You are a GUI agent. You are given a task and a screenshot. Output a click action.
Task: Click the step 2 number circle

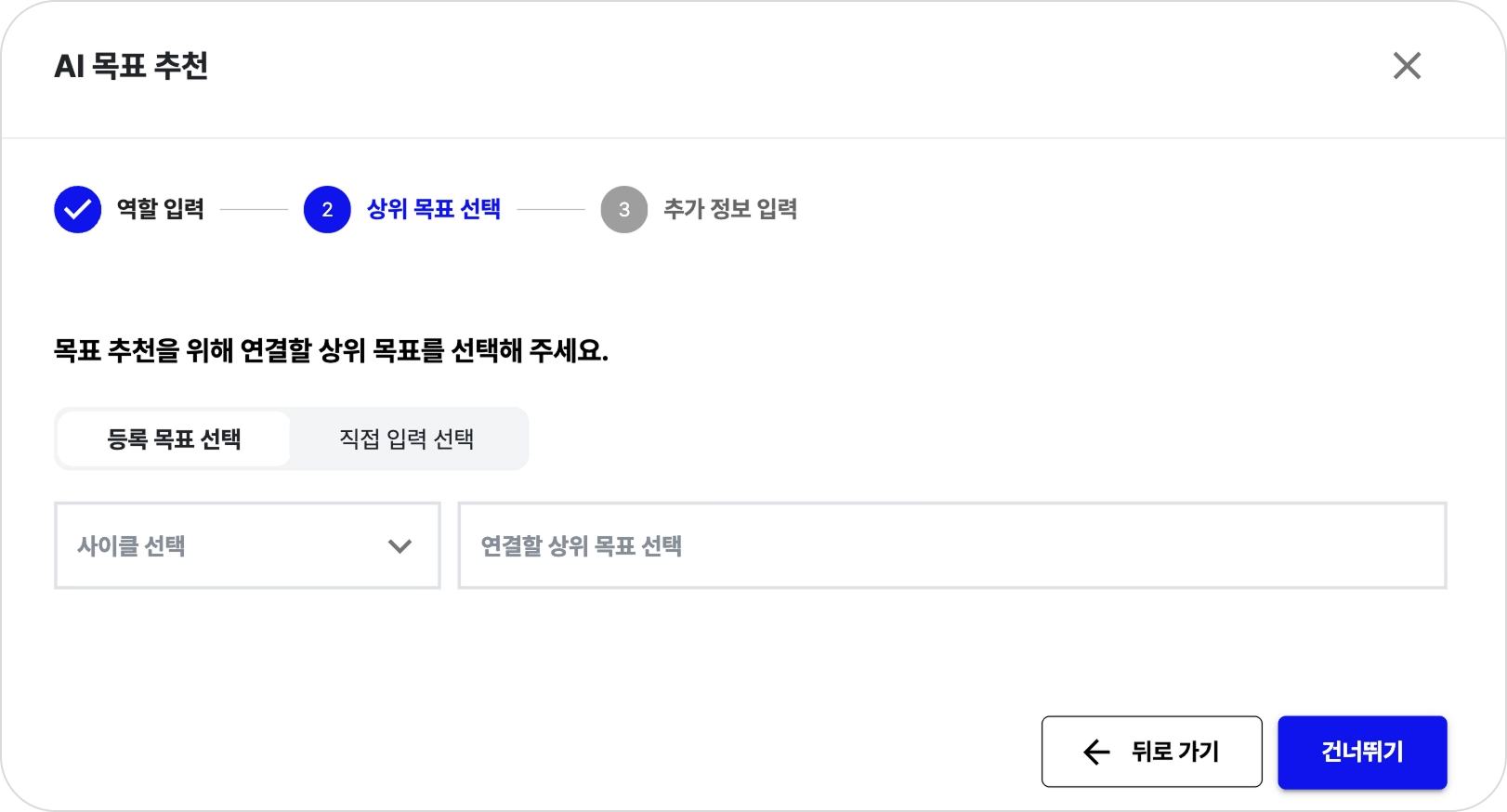tap(327, 210)
